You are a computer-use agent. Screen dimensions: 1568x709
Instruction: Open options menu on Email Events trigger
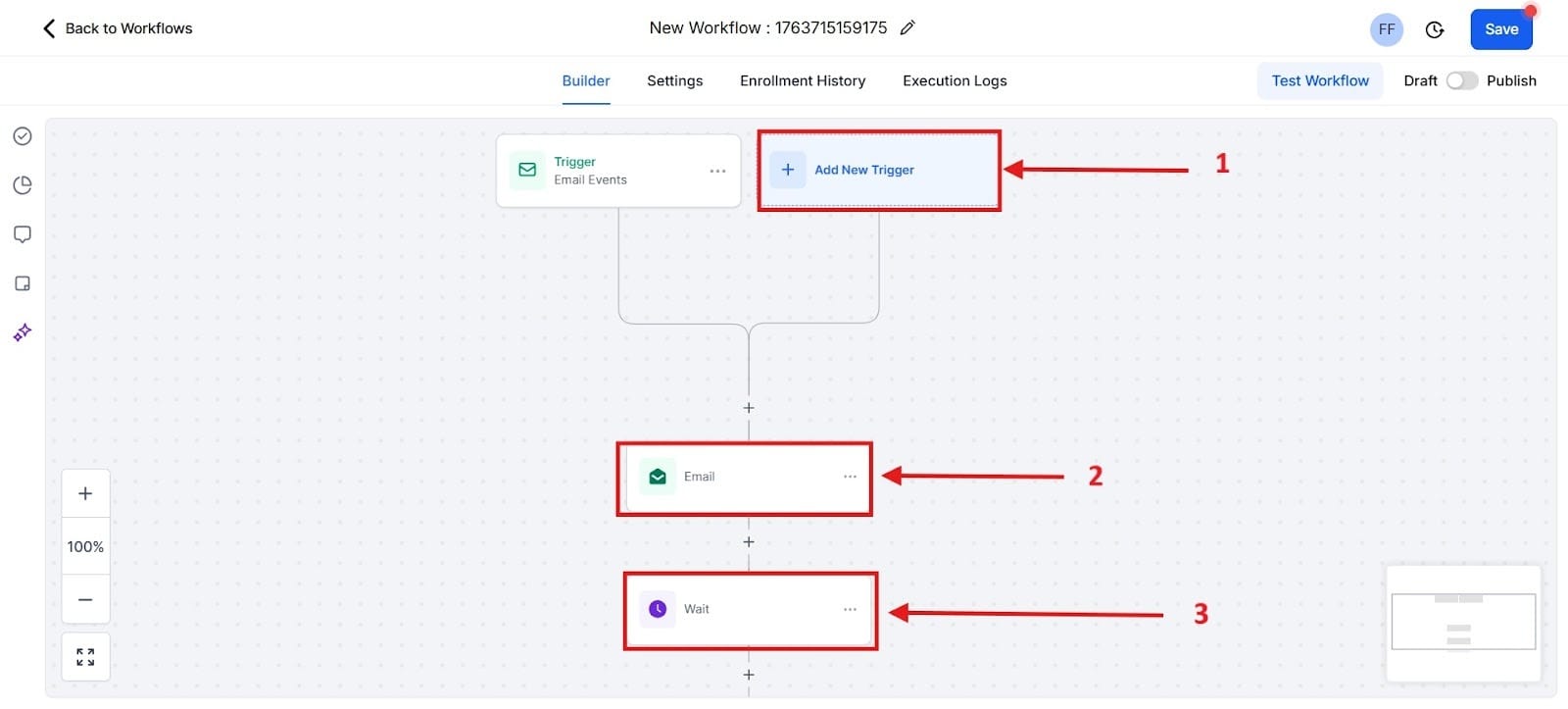(717, 171)
